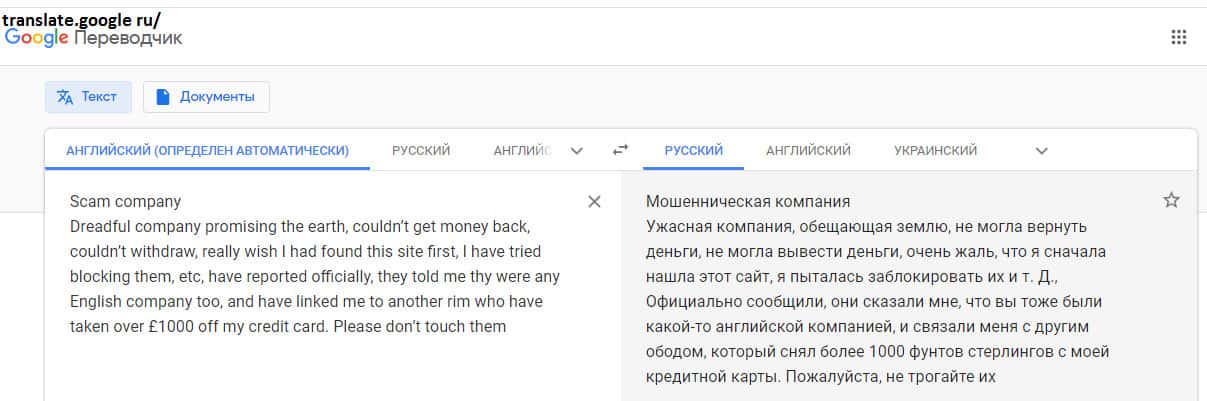Screen dimensions: 1207x401
Task: Select РУССКИЙ as the target language
Action: [x=693, y=150]
